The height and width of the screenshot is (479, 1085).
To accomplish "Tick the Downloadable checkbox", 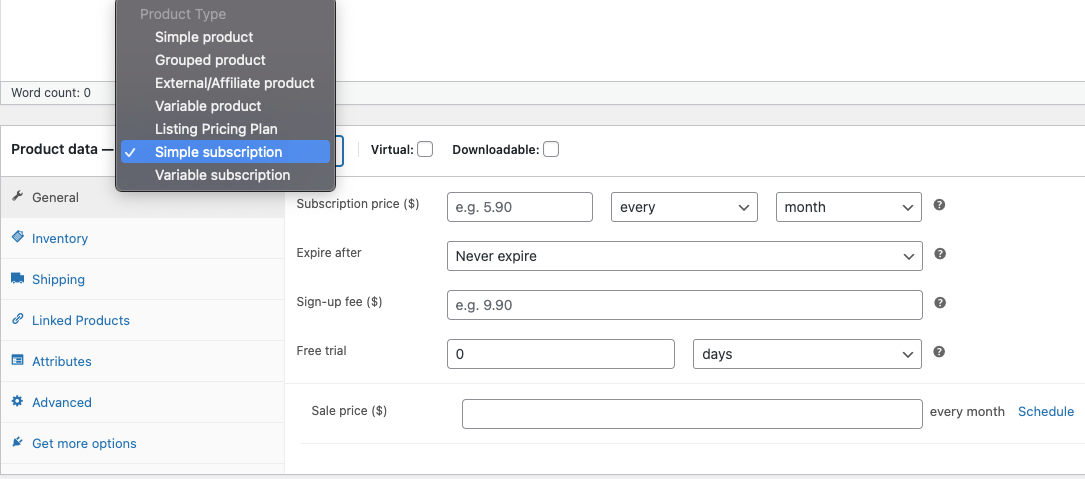I will pyautogui.click(x=551, y=149).
